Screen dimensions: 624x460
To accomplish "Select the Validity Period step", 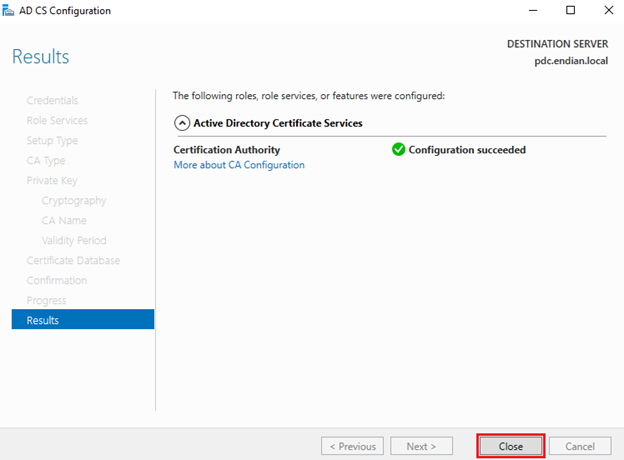I will (x=74, y=240).
